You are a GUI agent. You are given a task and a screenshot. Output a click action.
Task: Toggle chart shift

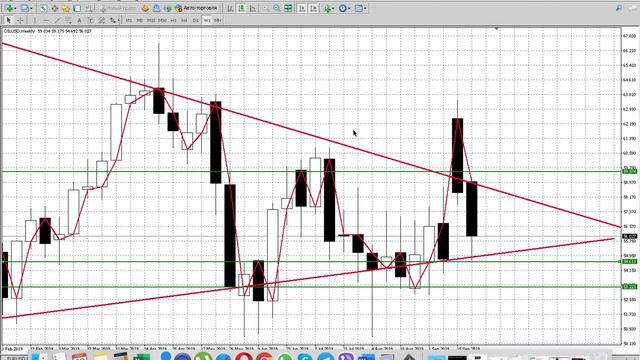click(x=313, y=8)
